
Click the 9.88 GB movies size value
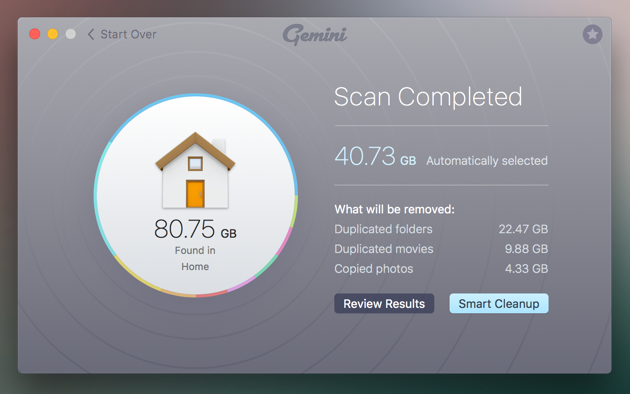click(526, 249)
